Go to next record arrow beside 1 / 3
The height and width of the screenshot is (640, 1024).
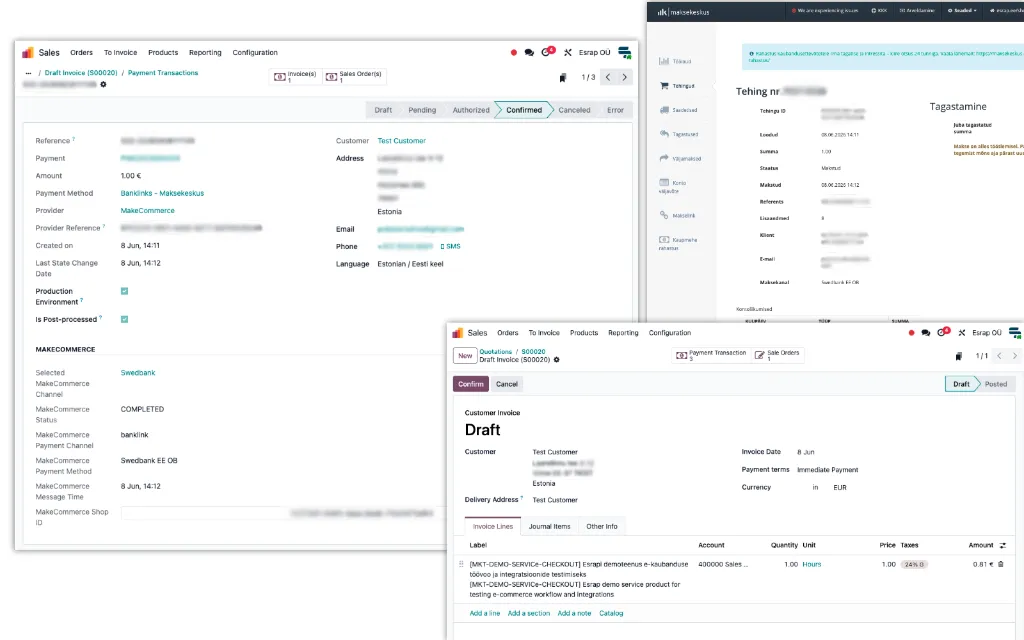[x=624, y=77]
